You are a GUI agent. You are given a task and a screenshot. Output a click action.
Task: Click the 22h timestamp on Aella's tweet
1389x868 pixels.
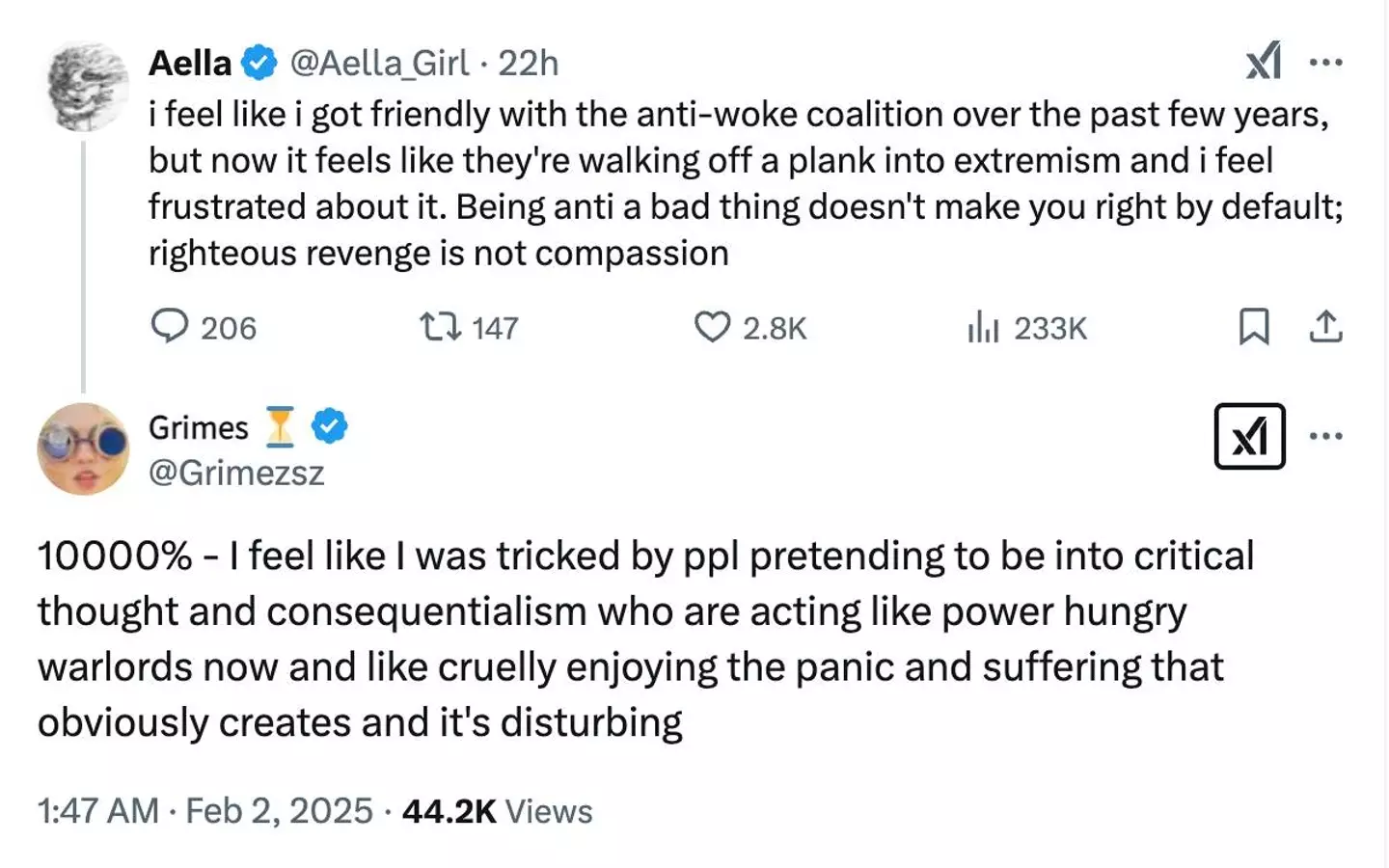point(529,61)
